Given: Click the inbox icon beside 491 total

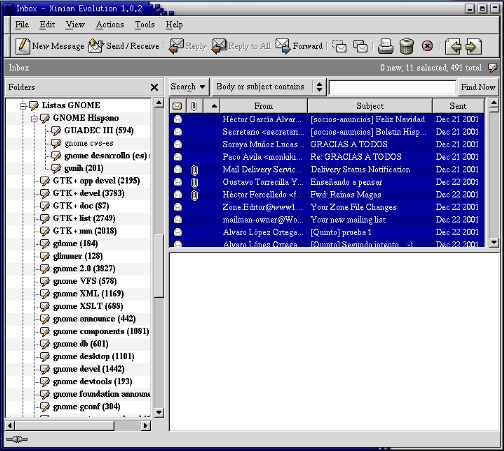Looking at the screenshot, I should click(492, 68).
